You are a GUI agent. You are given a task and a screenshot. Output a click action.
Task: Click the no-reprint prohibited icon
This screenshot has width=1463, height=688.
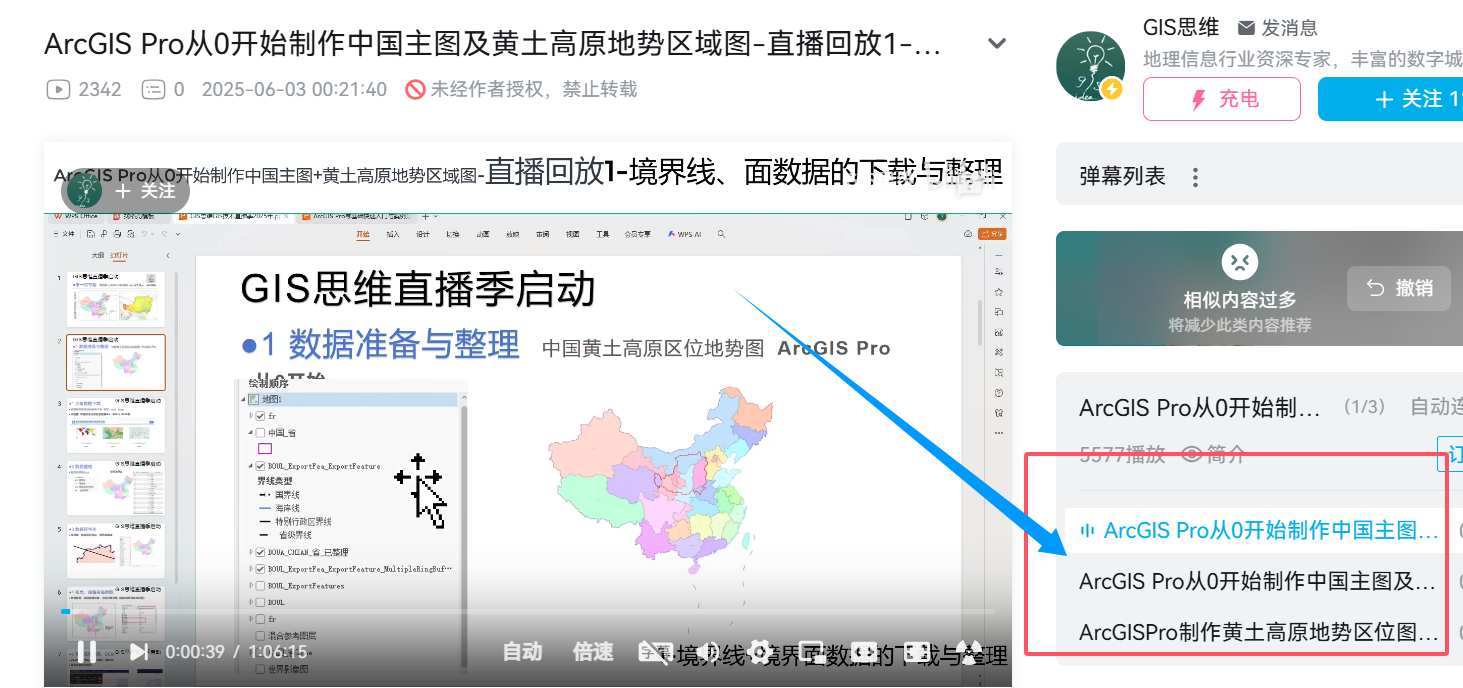(x=416, y=89)
